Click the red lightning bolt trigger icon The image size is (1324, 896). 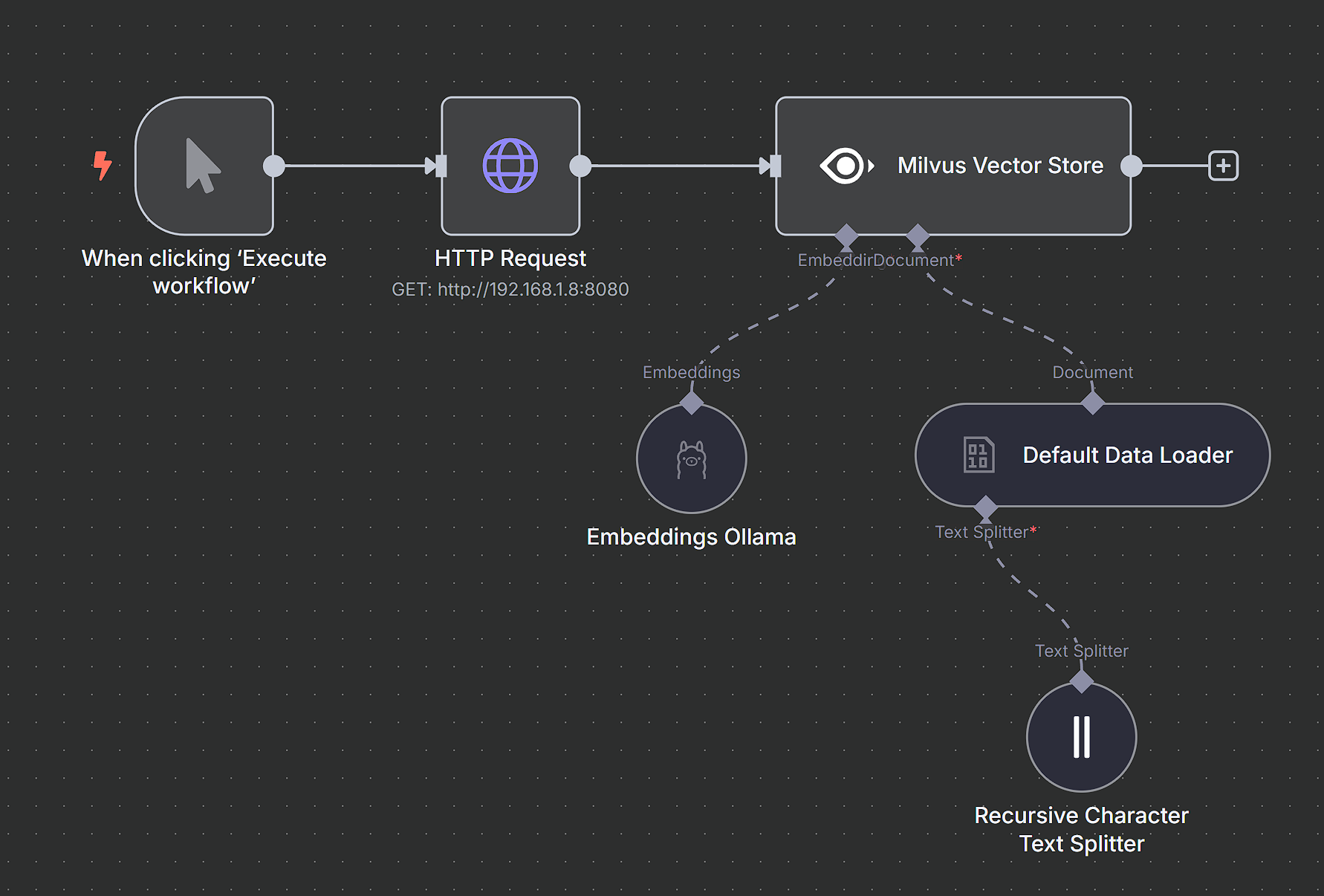(x=103, y=165)
